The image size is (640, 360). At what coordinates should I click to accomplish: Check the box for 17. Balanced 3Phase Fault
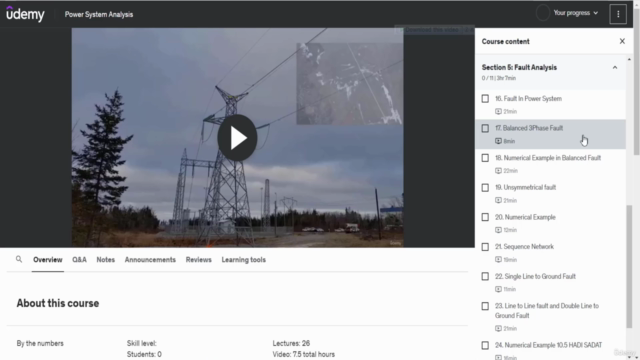[485, 128]
